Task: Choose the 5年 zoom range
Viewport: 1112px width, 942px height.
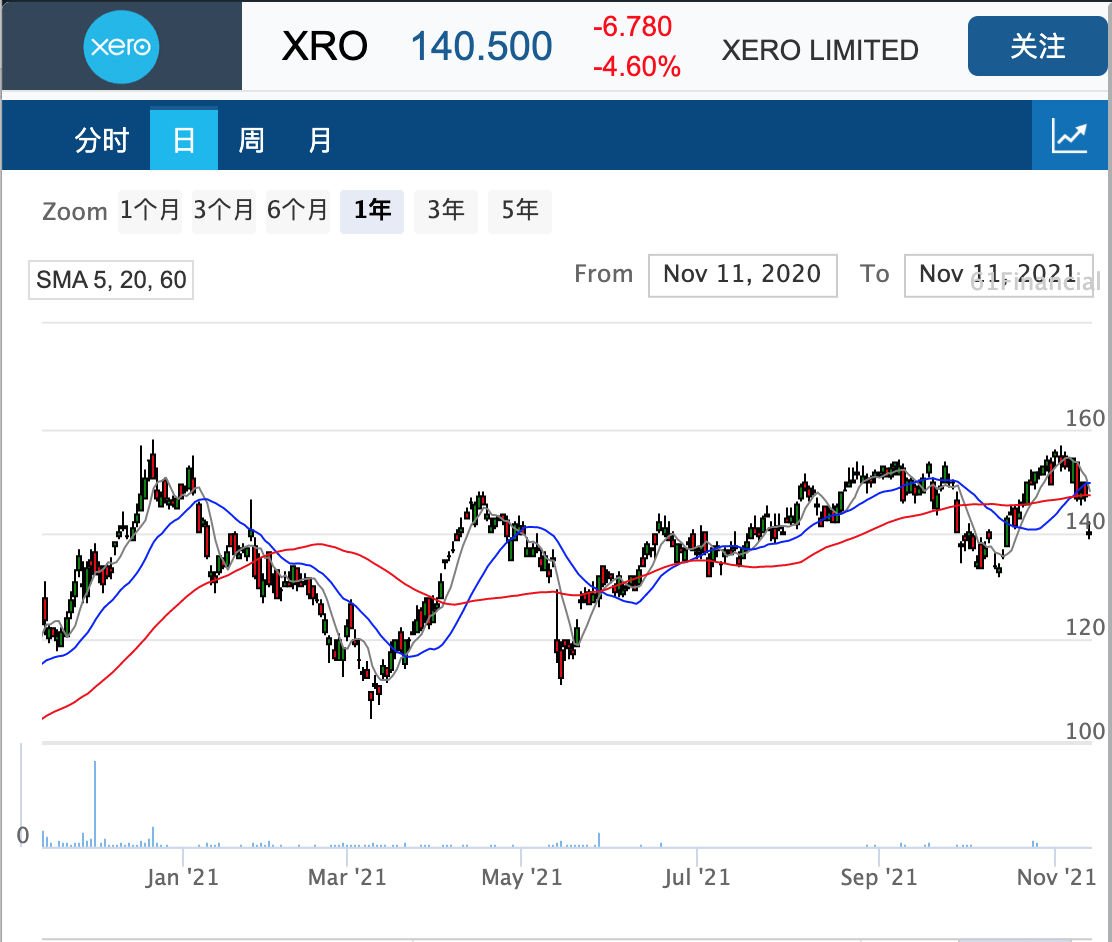Action: 520,211
